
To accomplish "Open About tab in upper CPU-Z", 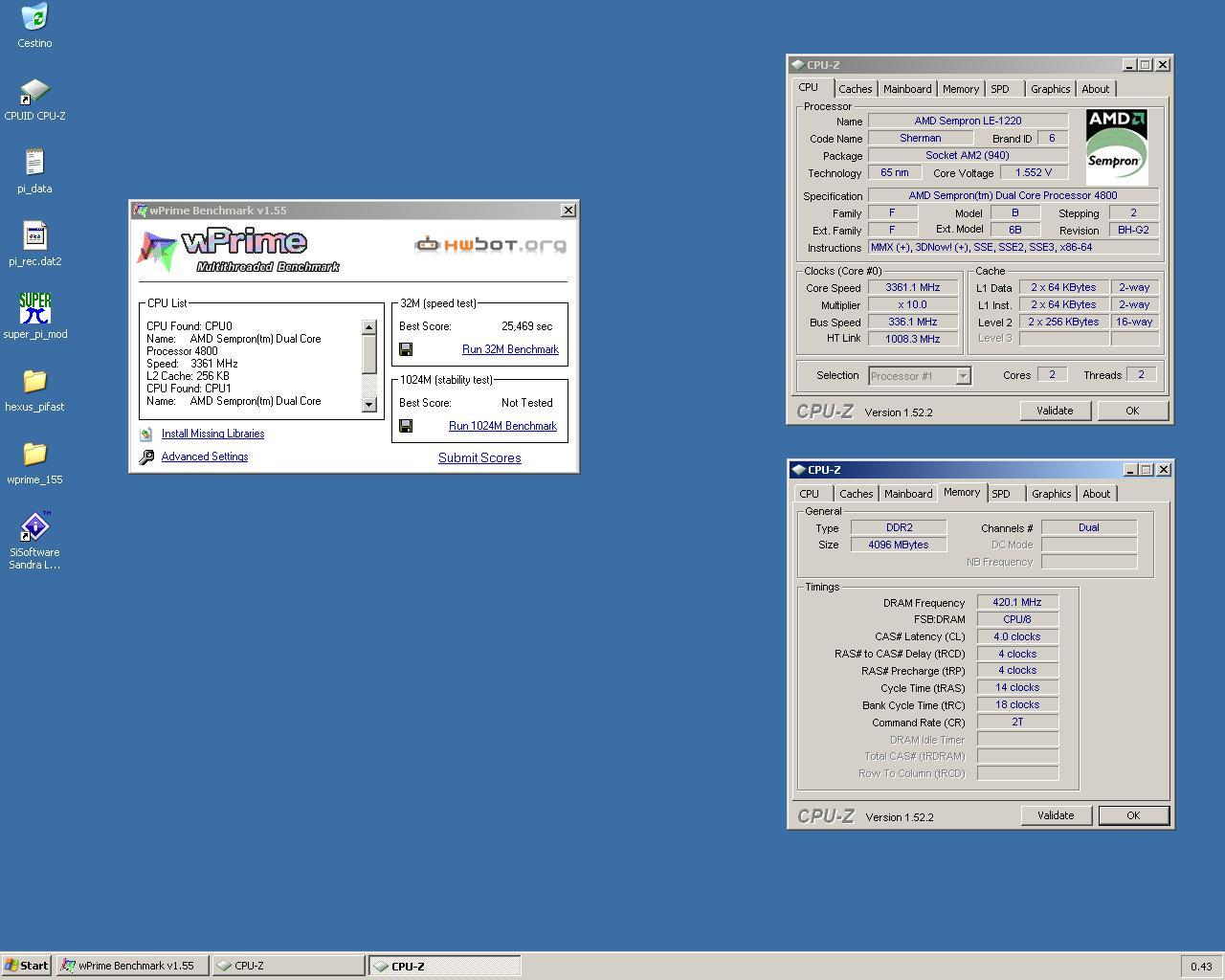I will click(x=1096, y=89).
